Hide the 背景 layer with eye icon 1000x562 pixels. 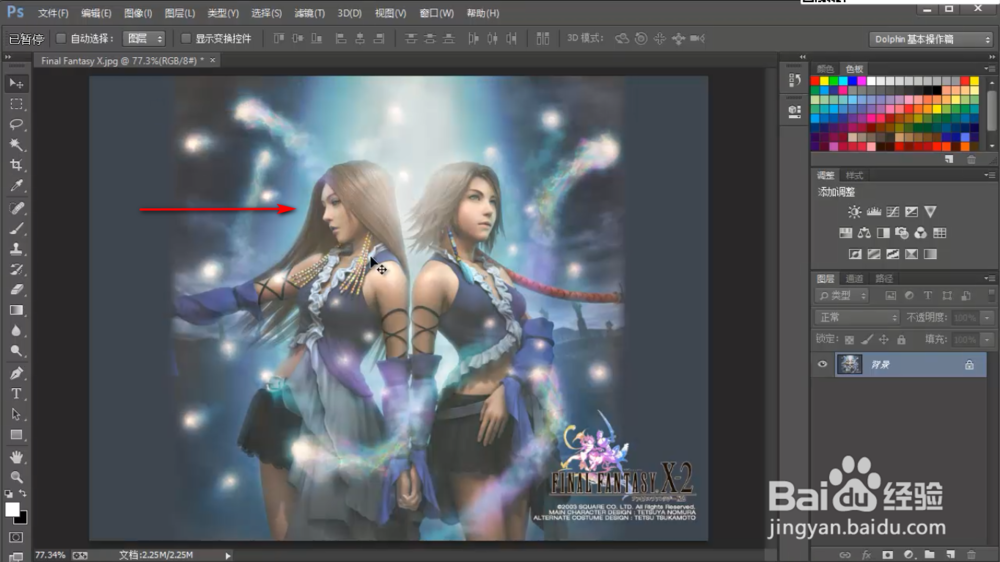click(x=823, y=364)
